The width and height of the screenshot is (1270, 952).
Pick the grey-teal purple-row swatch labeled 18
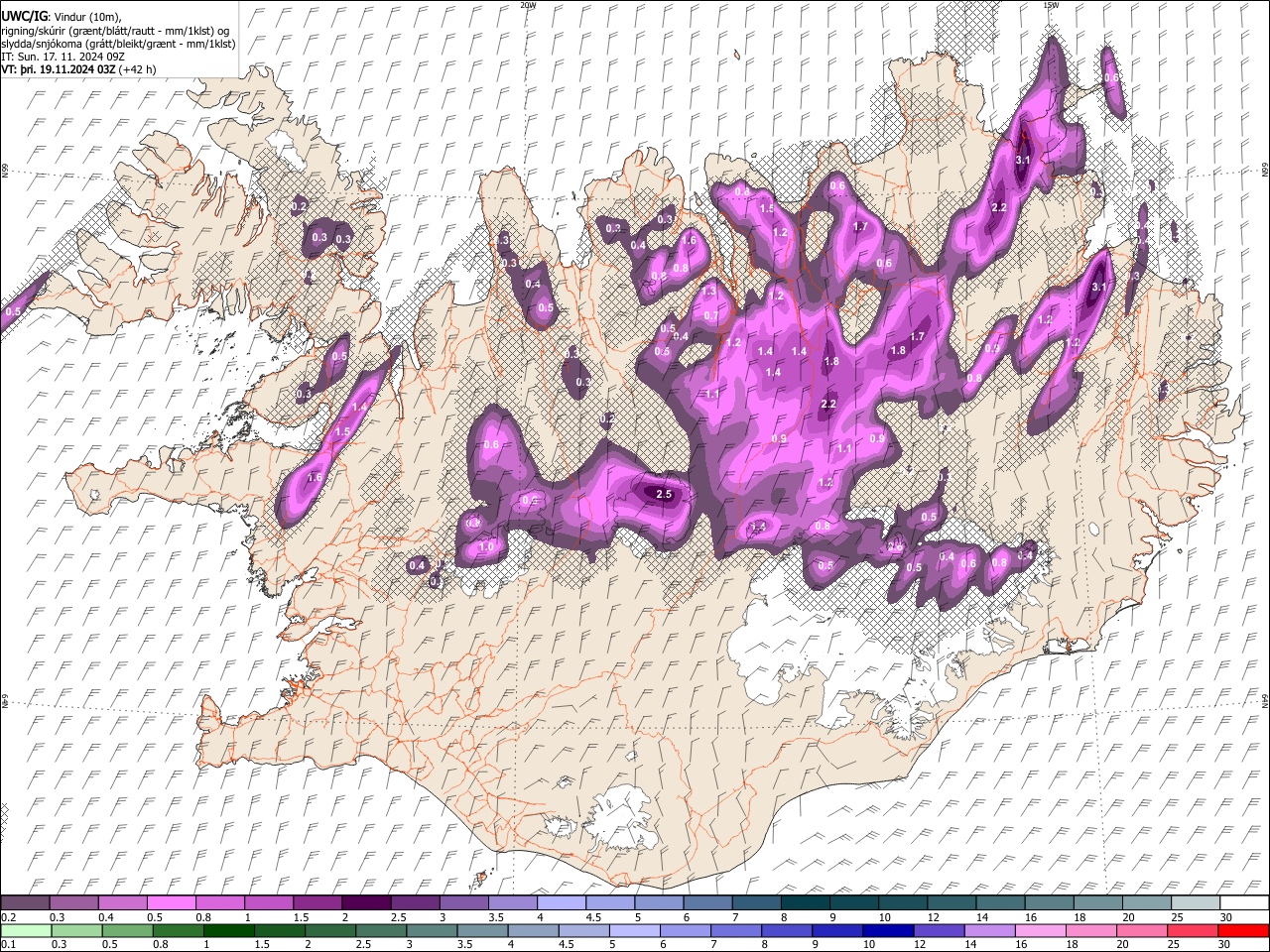[1098, 902]
